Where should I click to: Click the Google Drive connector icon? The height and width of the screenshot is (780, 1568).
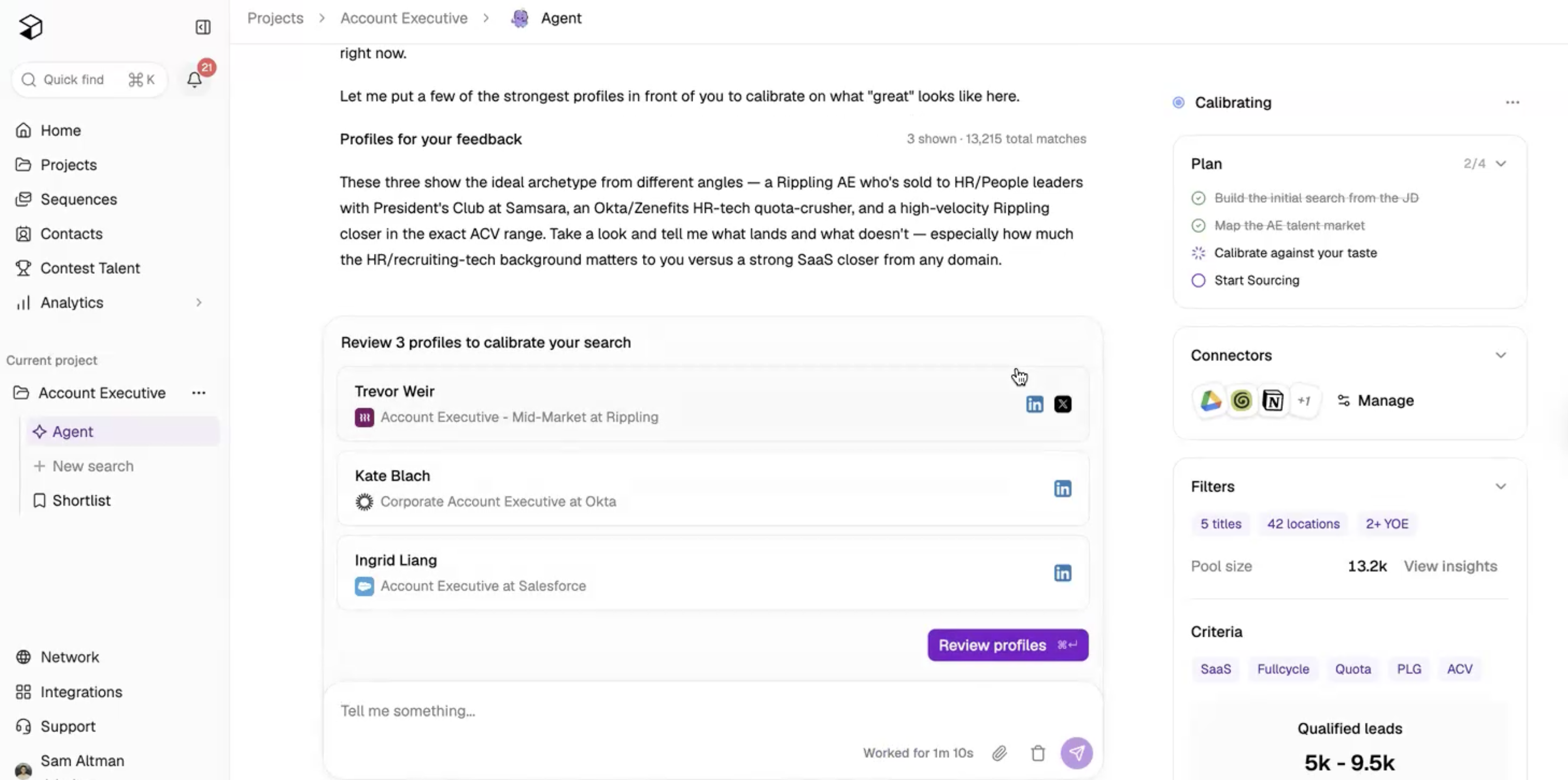[x=1210, y=400]
